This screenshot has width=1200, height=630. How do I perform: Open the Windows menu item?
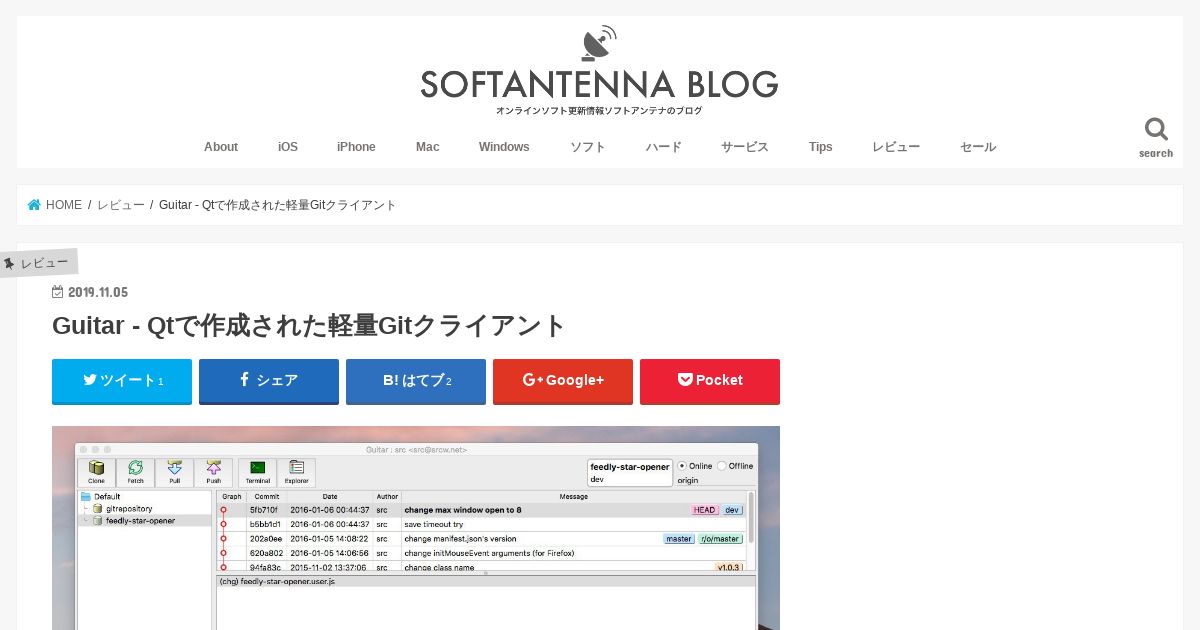(x=504, y=147)
